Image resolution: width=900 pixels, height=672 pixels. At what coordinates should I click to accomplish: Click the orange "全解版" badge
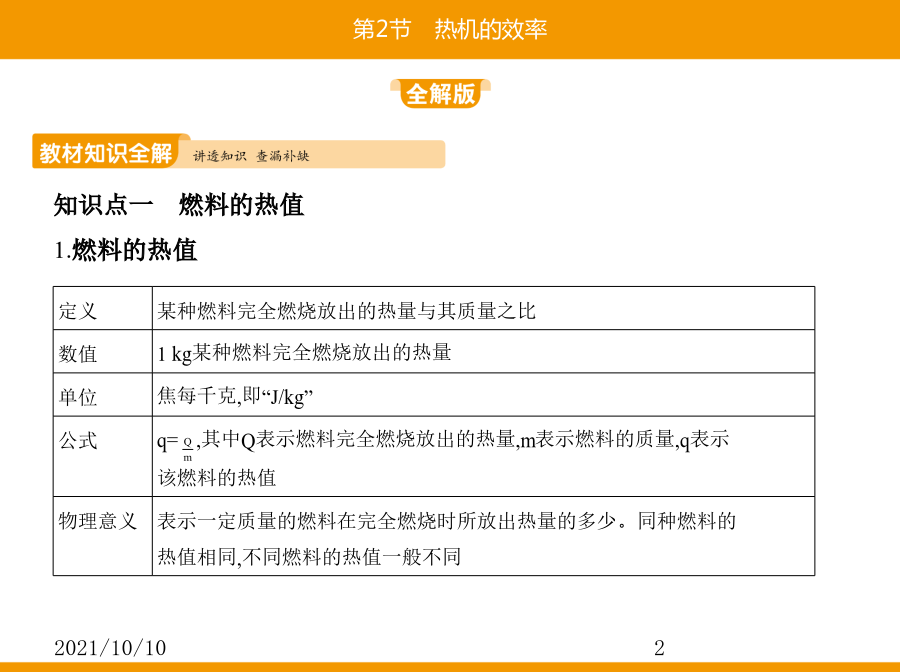click(440, 94)
